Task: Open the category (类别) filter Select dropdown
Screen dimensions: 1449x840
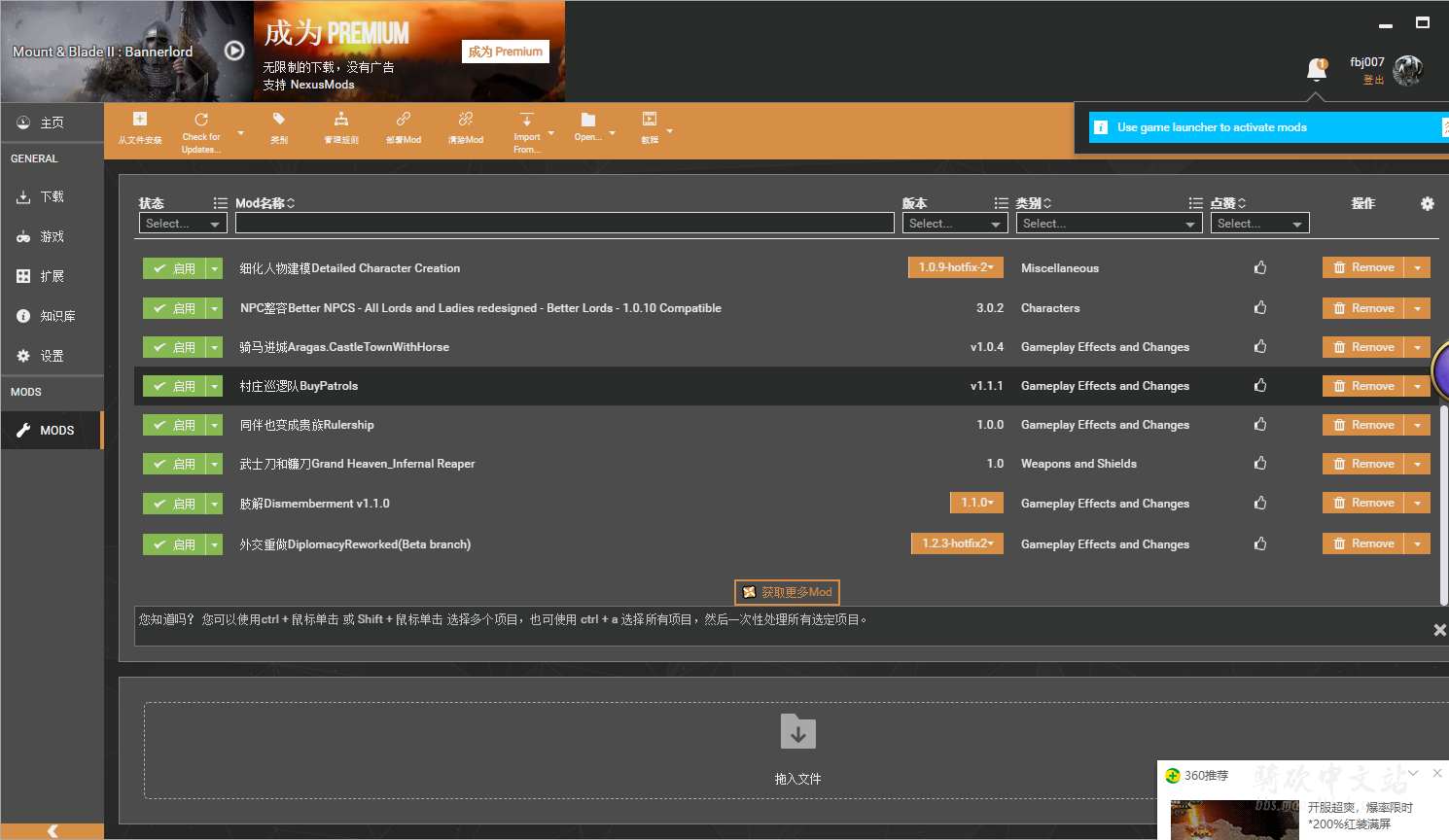Action: tap(1110, 224)
